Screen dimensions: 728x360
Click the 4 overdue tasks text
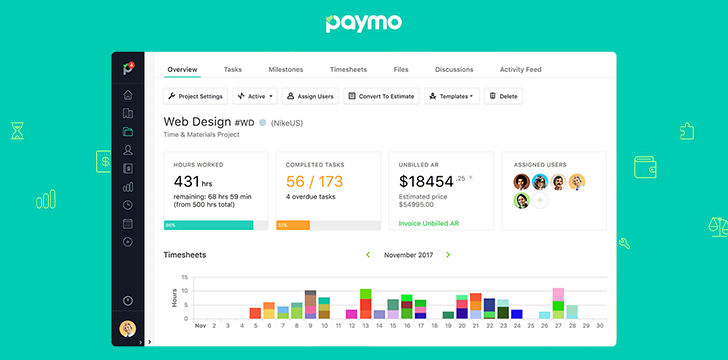coord(311,196)
